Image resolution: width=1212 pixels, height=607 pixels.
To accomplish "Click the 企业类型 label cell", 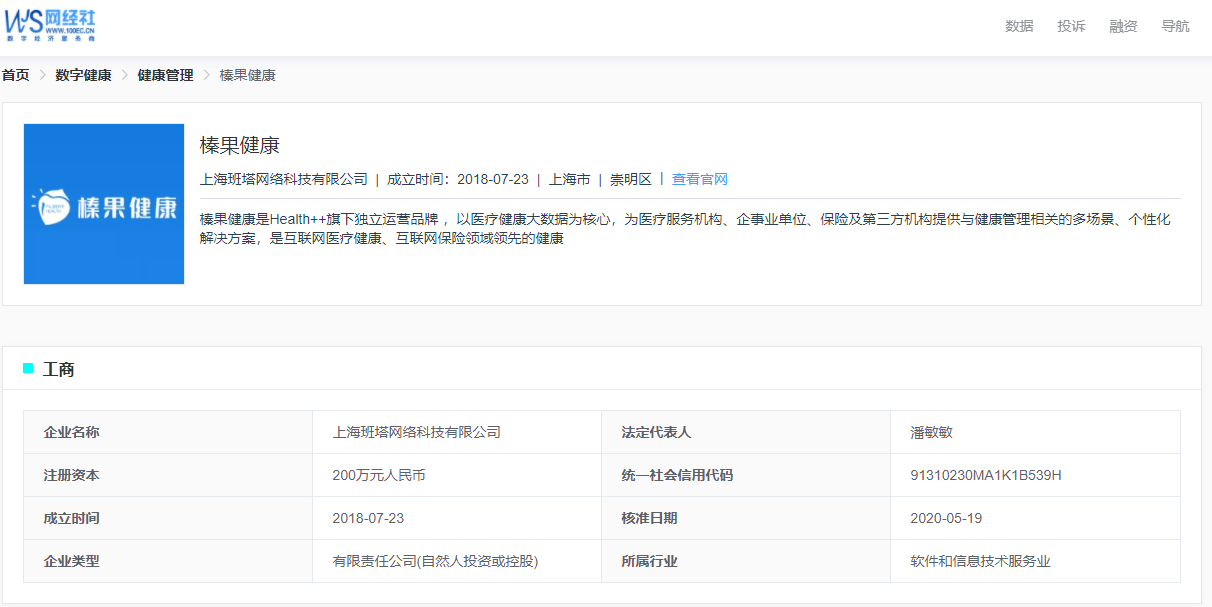I will tap(168, 561).
